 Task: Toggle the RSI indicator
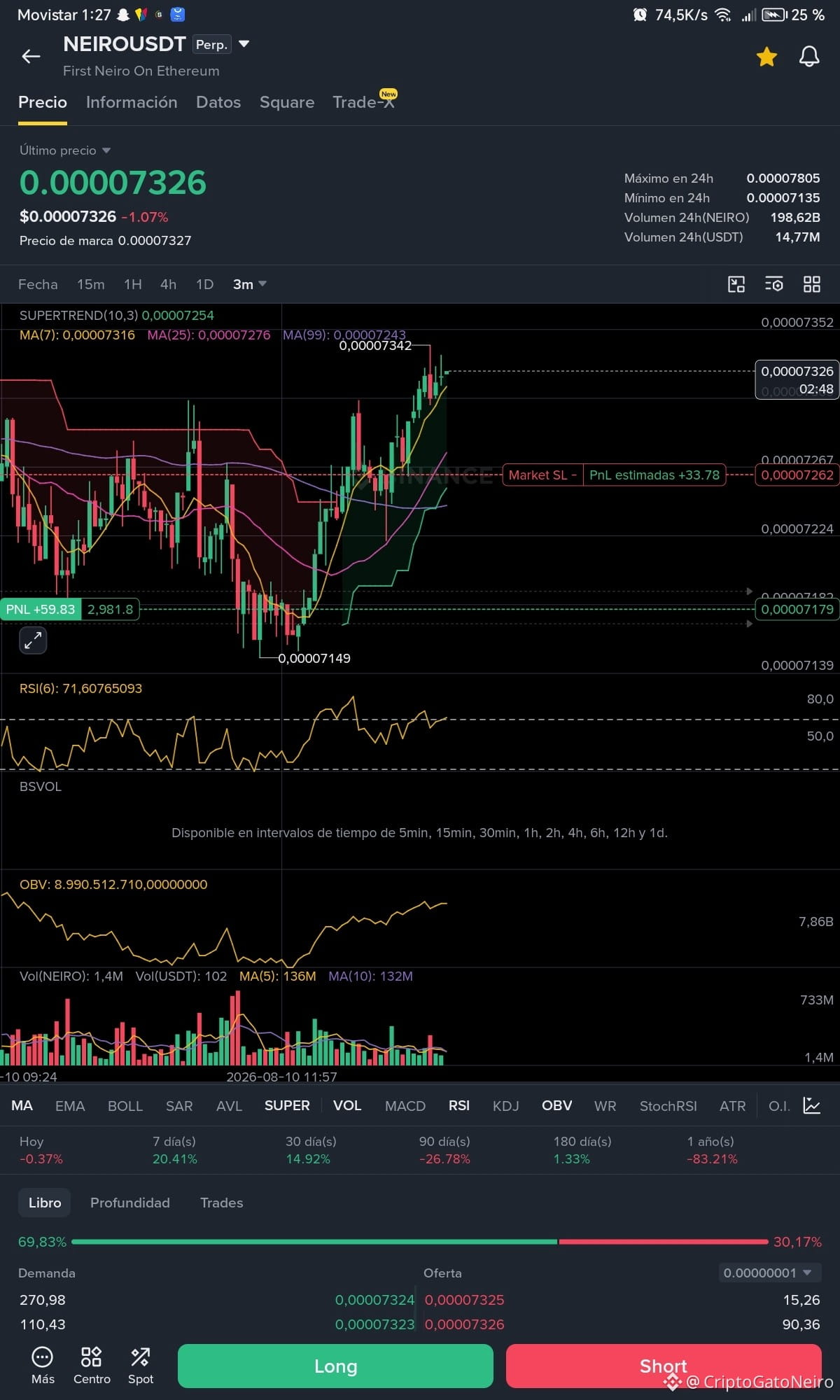pos(459,1105)
